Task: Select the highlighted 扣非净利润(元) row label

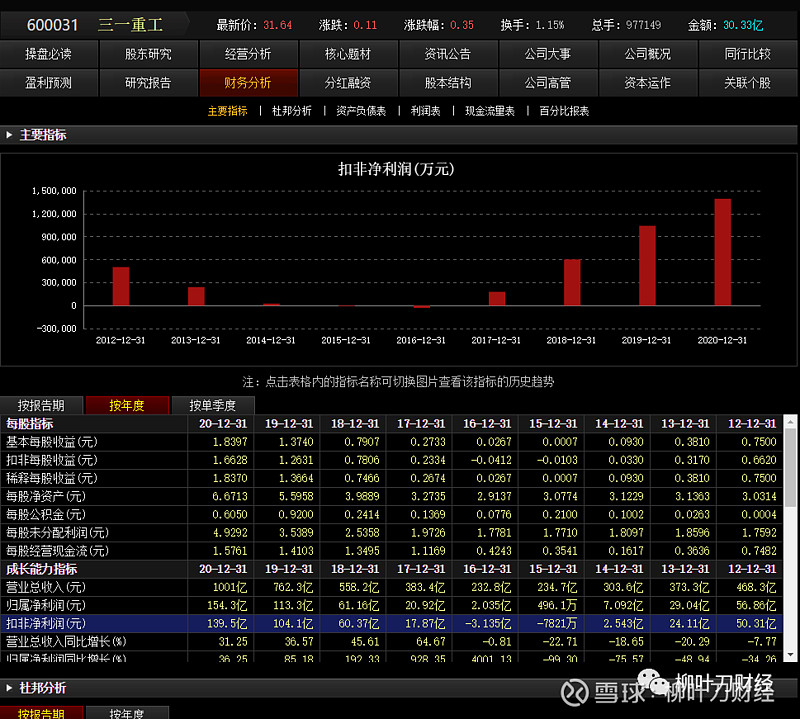Action: point(46,624)
